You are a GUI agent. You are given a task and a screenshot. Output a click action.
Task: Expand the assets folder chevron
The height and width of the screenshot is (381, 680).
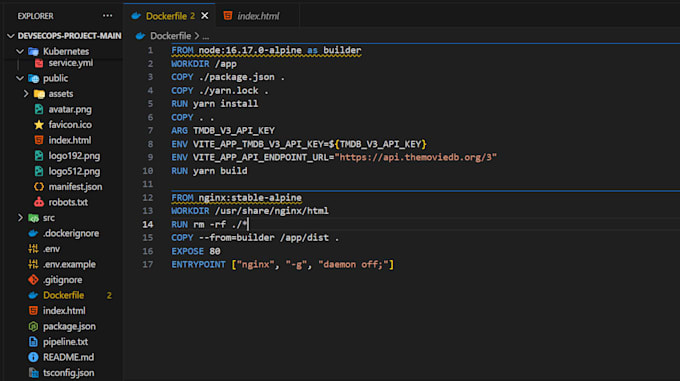pos(26,94)
